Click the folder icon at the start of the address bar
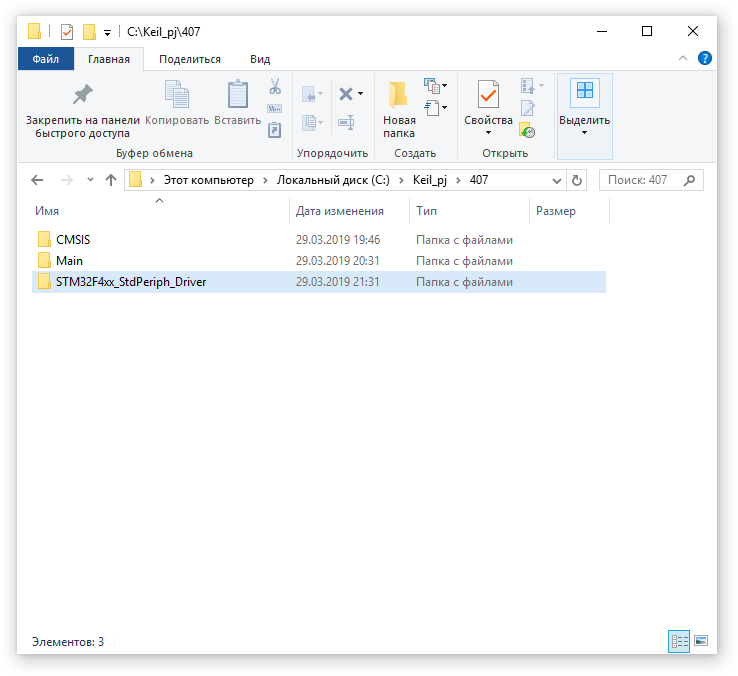738x676 pixels. [x=136, y=180]
